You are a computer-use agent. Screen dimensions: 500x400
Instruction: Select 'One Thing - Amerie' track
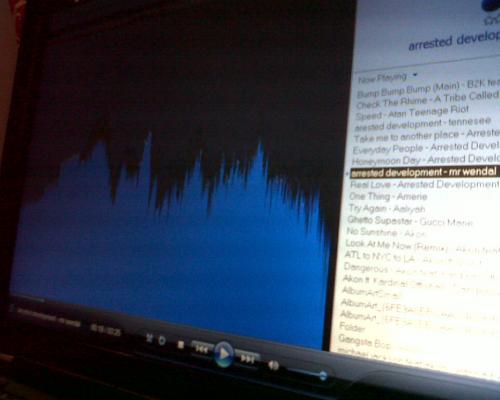(x=388, y=196)
